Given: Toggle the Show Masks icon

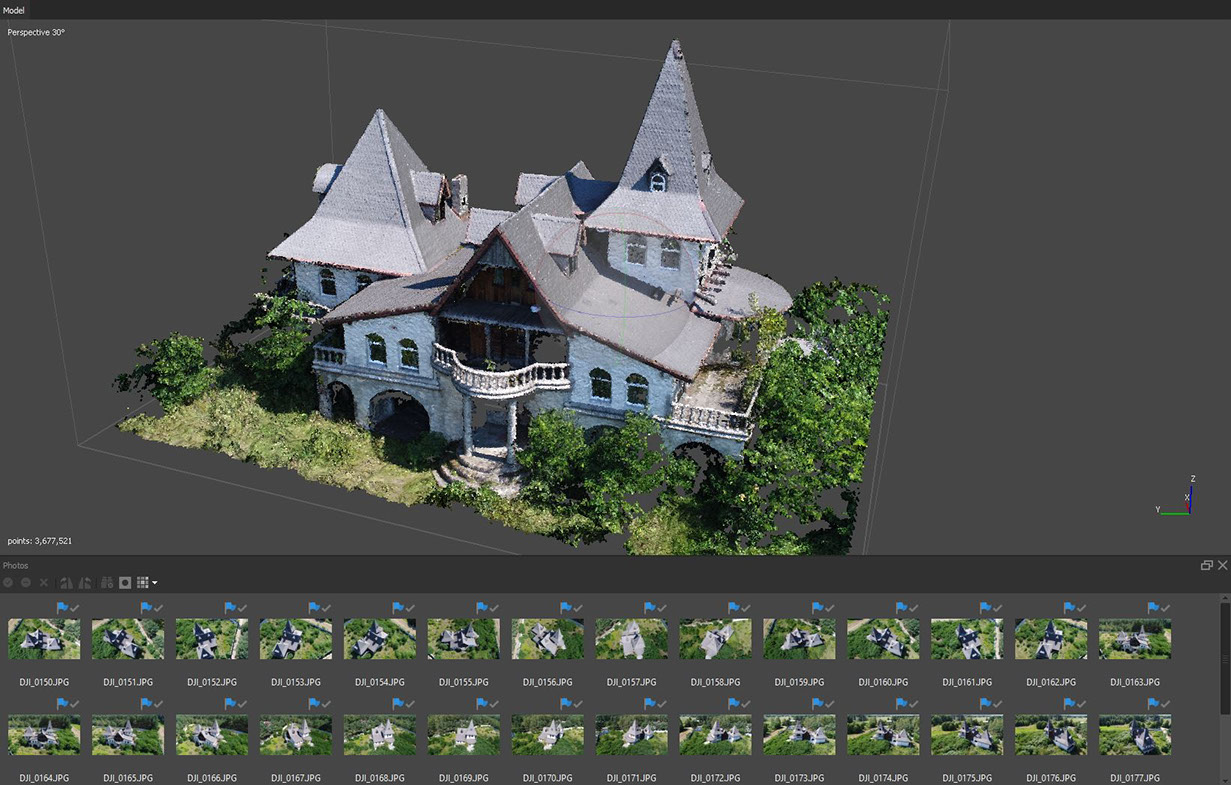Looking at the screenshot, I should tap(125, 582).
